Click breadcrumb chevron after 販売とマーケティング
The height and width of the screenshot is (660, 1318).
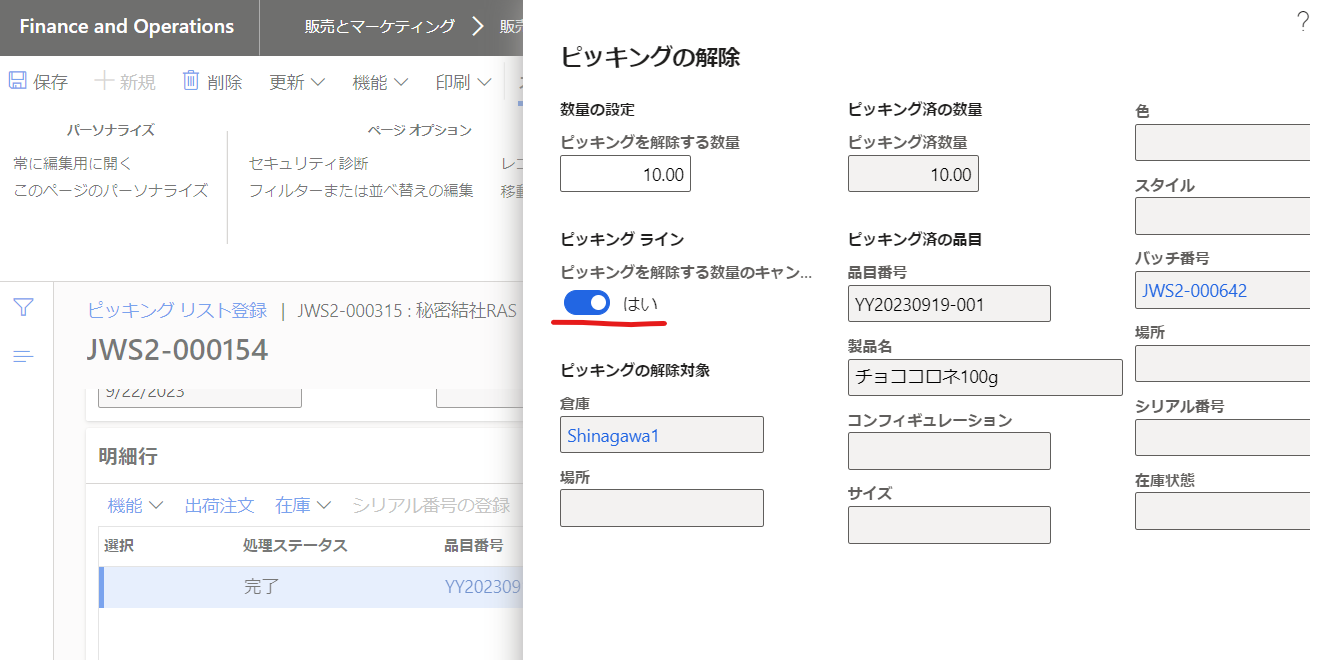[x=478, y=27]
